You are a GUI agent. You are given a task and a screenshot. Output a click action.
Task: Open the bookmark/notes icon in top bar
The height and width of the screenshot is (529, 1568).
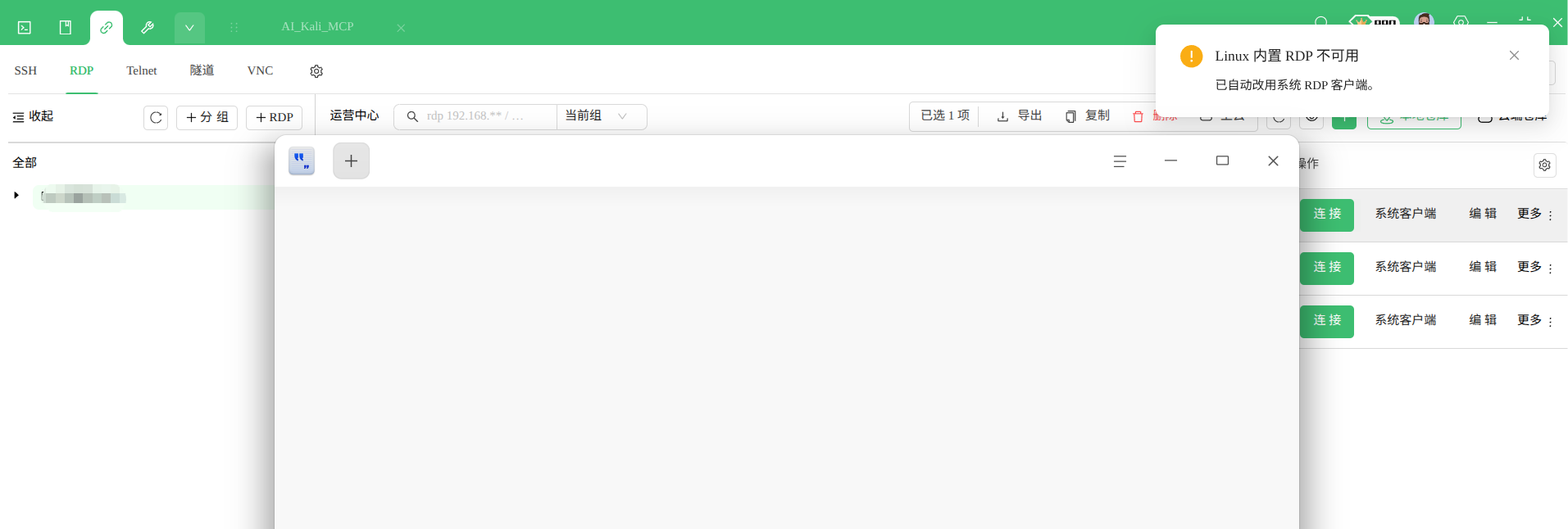coord(66,28)
